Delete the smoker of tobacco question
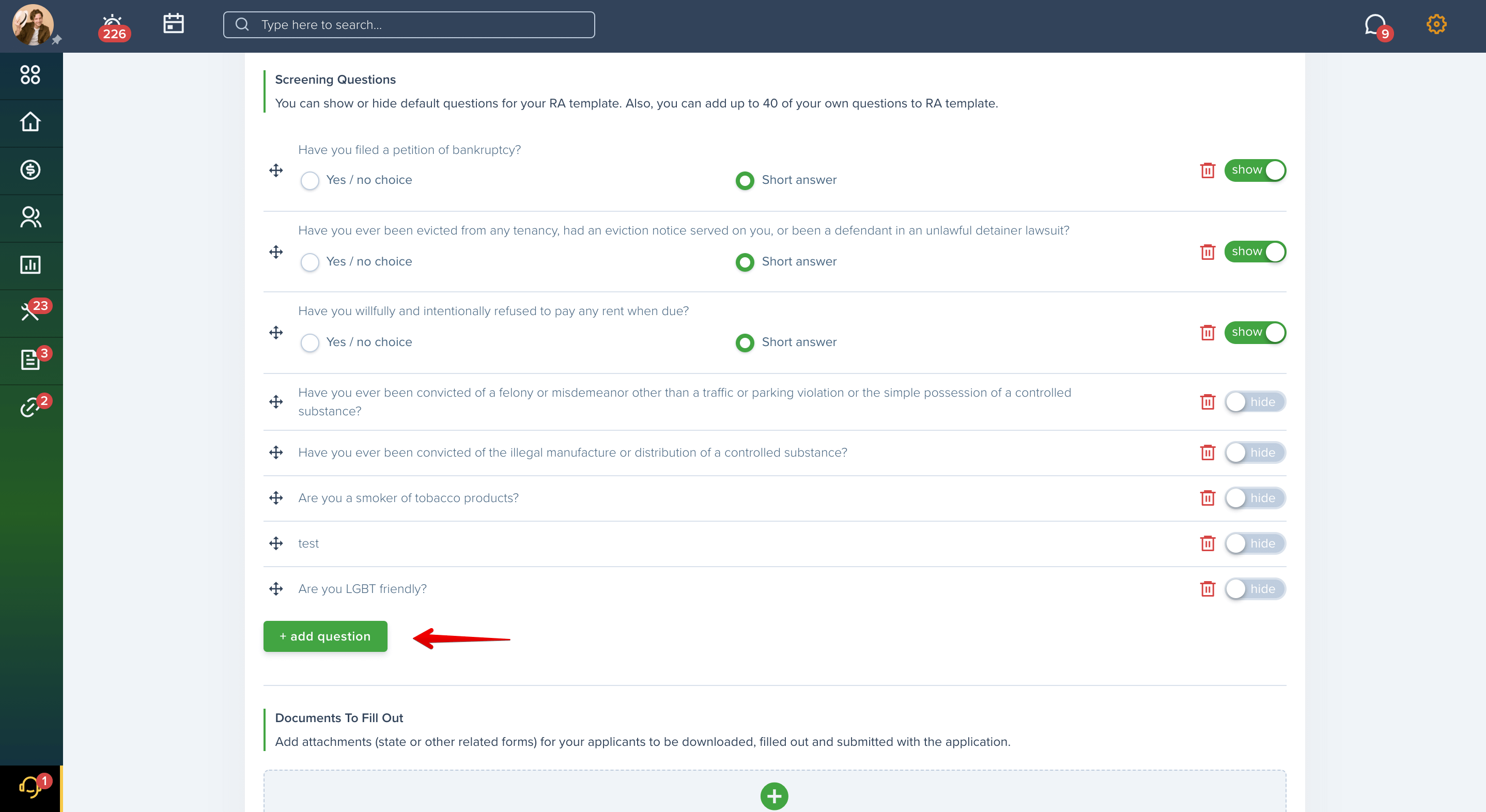This screenshot has width=1486, height=812. (1208, 498)
